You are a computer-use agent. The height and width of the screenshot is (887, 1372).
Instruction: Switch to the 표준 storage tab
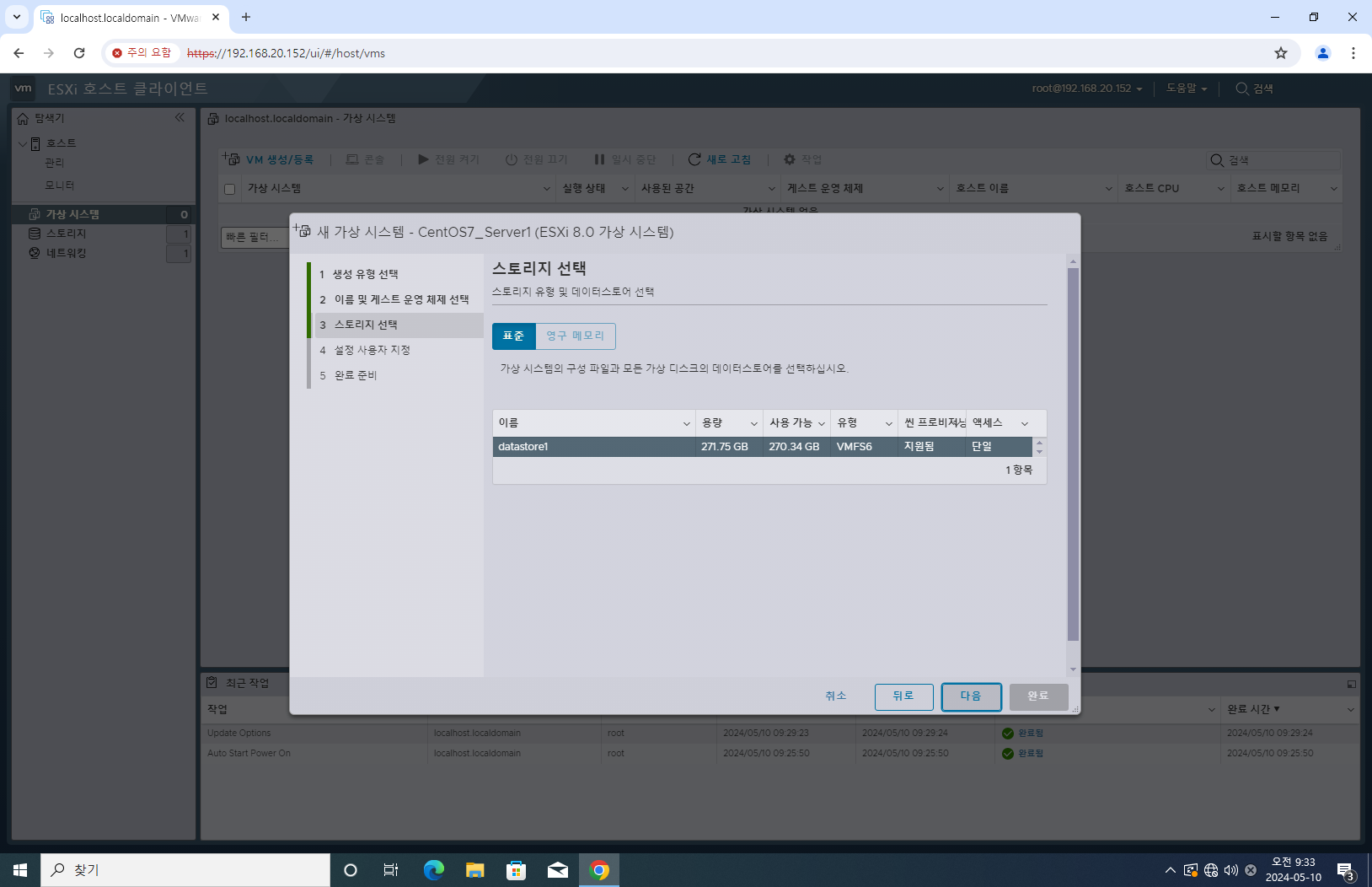point(514,336)
